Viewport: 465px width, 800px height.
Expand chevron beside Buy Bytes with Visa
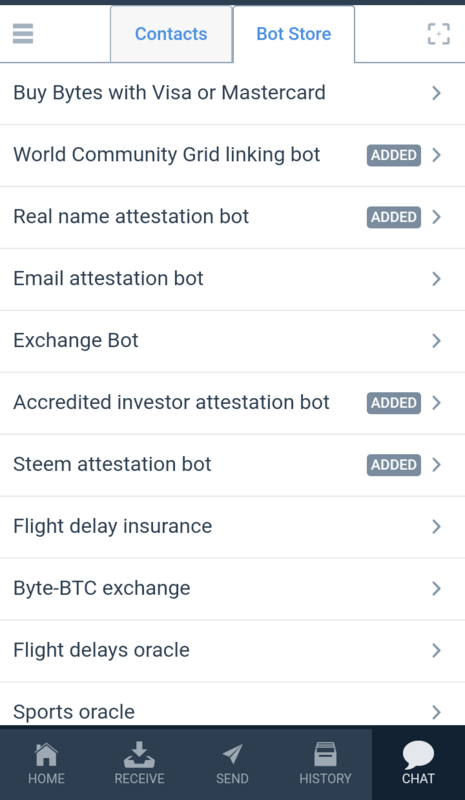coord(436,93)
